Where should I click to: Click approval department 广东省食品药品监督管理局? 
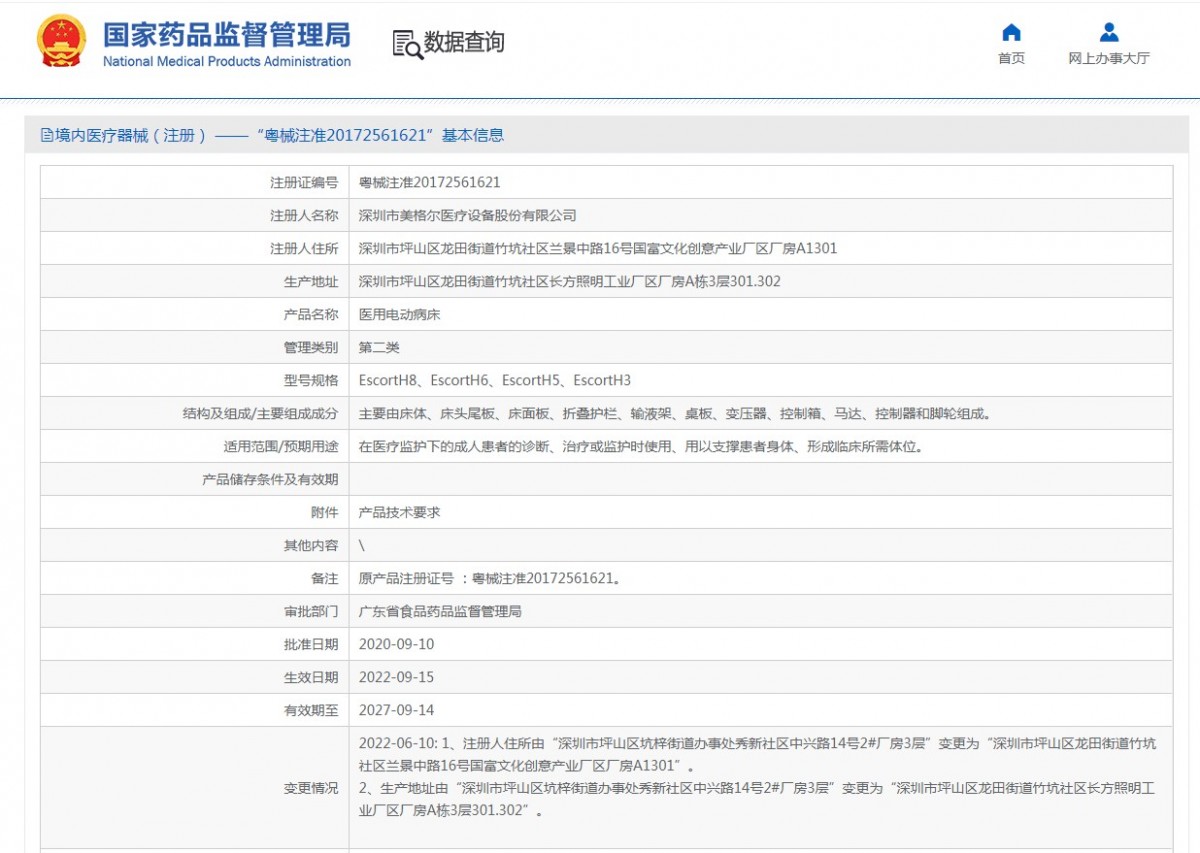click(x=440, y=611)
